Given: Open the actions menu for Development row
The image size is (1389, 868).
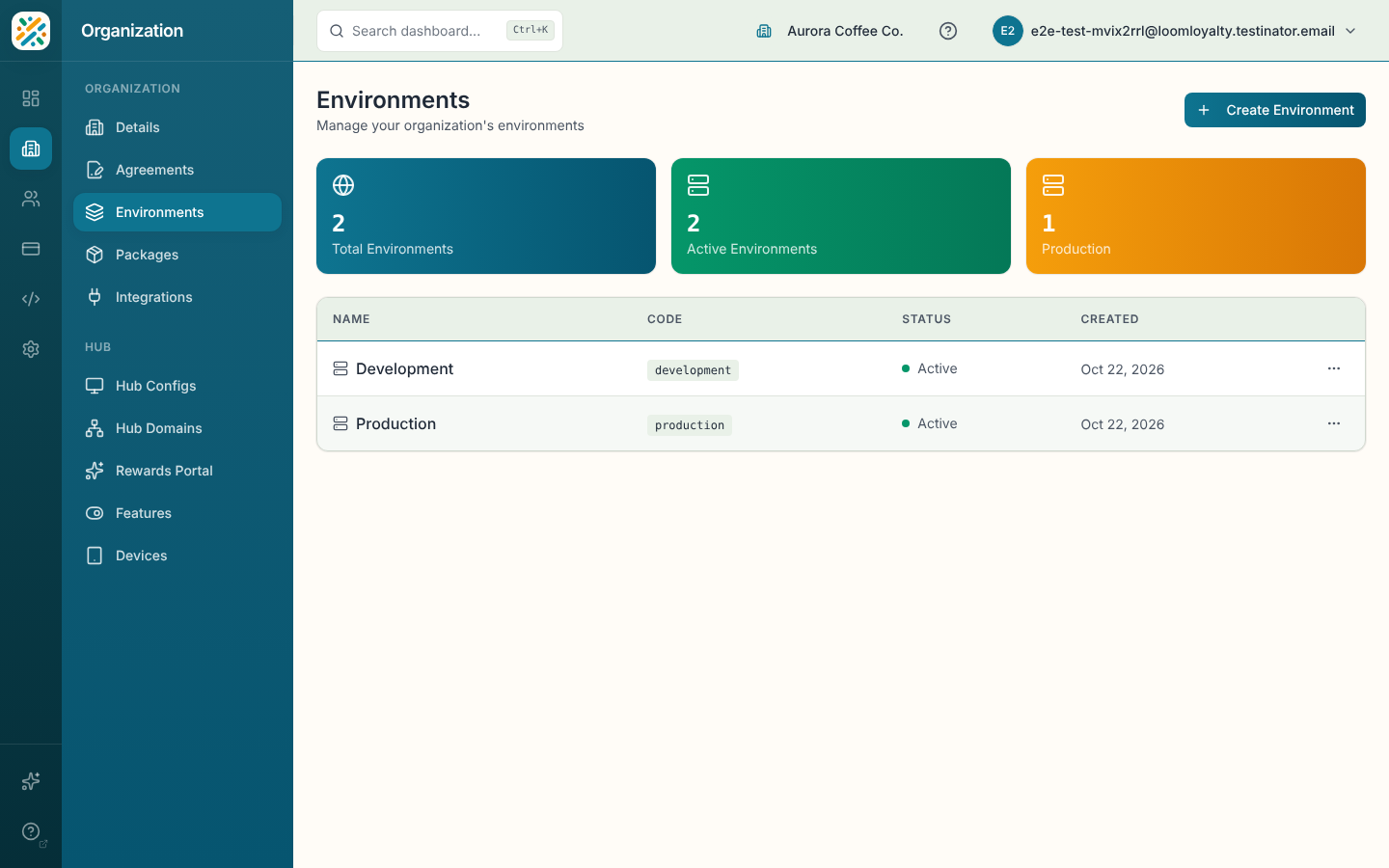Looking at the screenshot, I should 1334,368.
